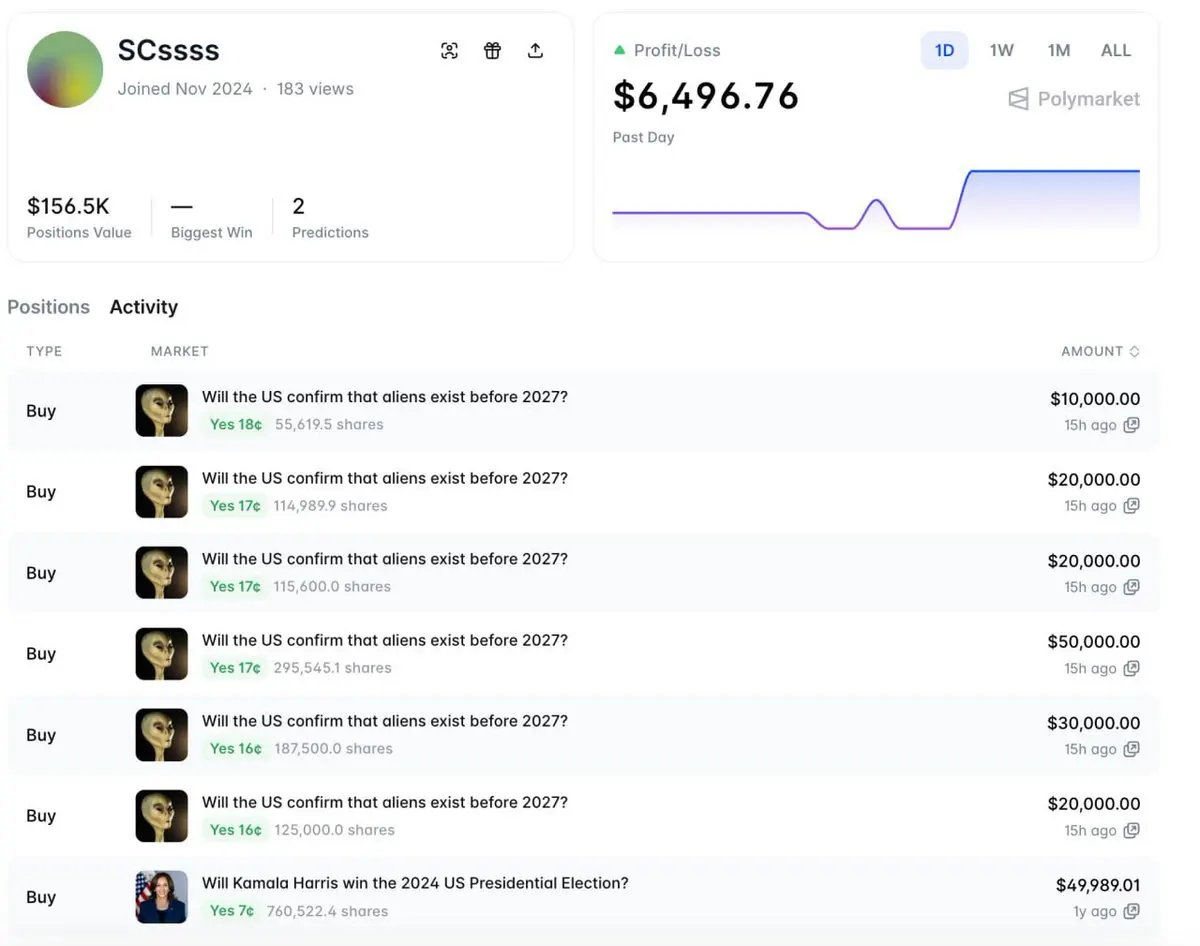Click the 2 Predictions stat

click(x=330, y=217)
